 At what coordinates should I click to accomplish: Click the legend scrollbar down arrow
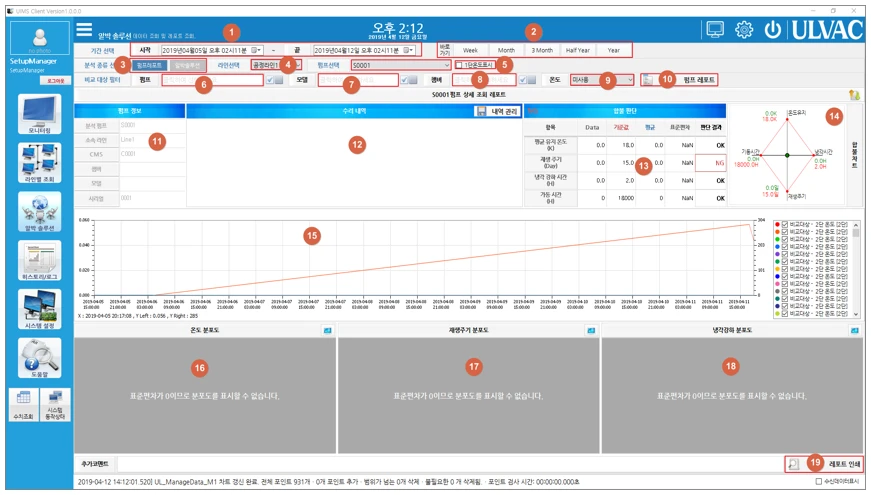[x=856, y=314]
